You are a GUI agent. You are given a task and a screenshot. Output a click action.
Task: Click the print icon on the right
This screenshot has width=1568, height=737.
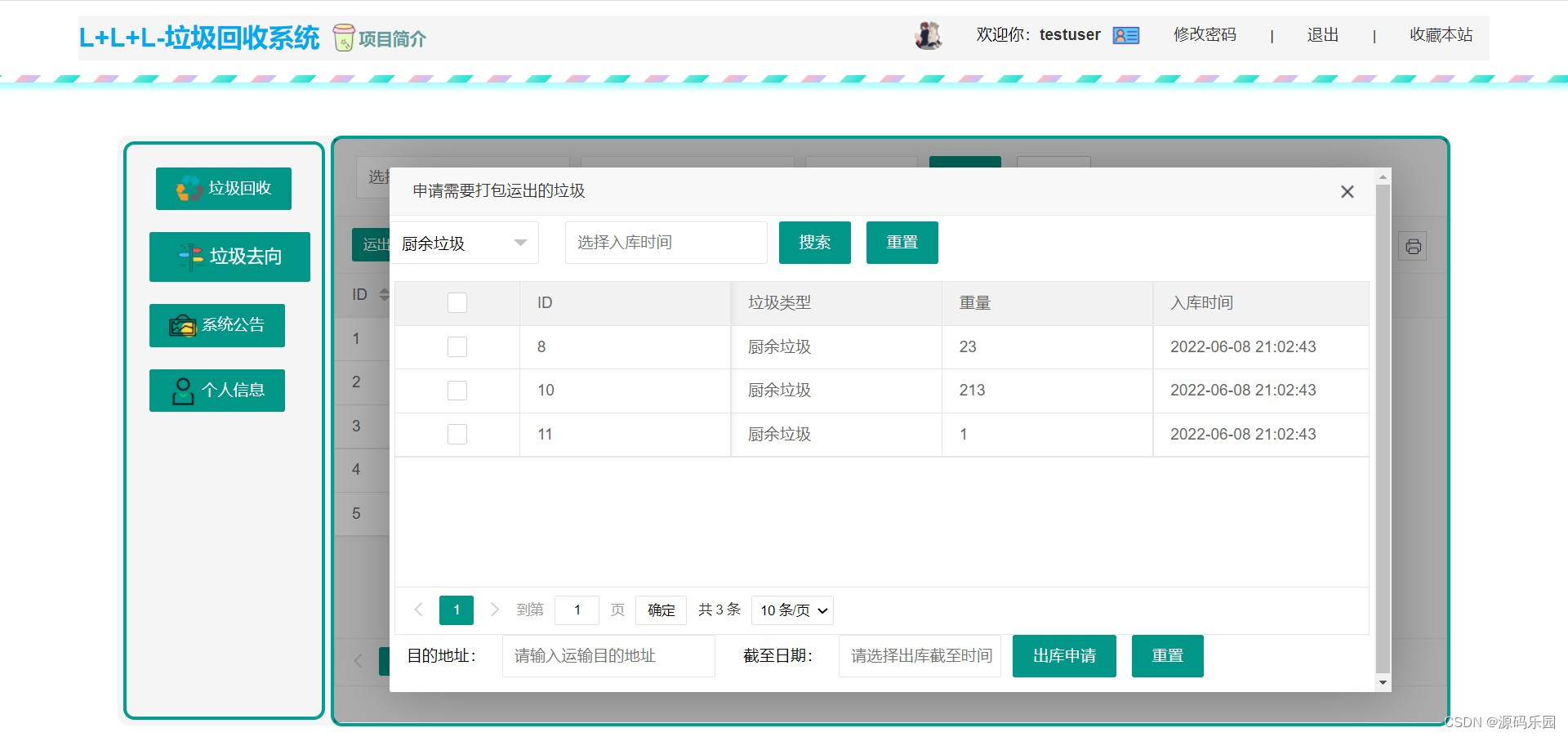[x=1412, y=245]
